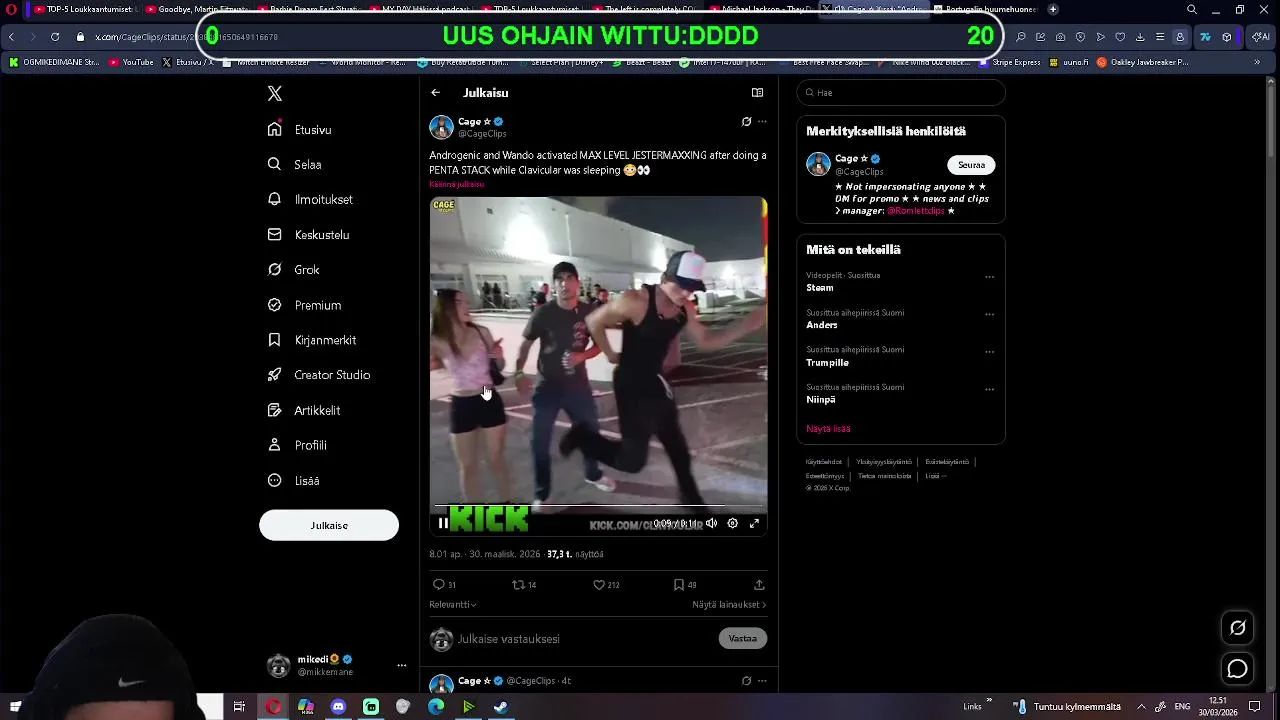Click Näytä lisää show more link

[x=828, y=428]
